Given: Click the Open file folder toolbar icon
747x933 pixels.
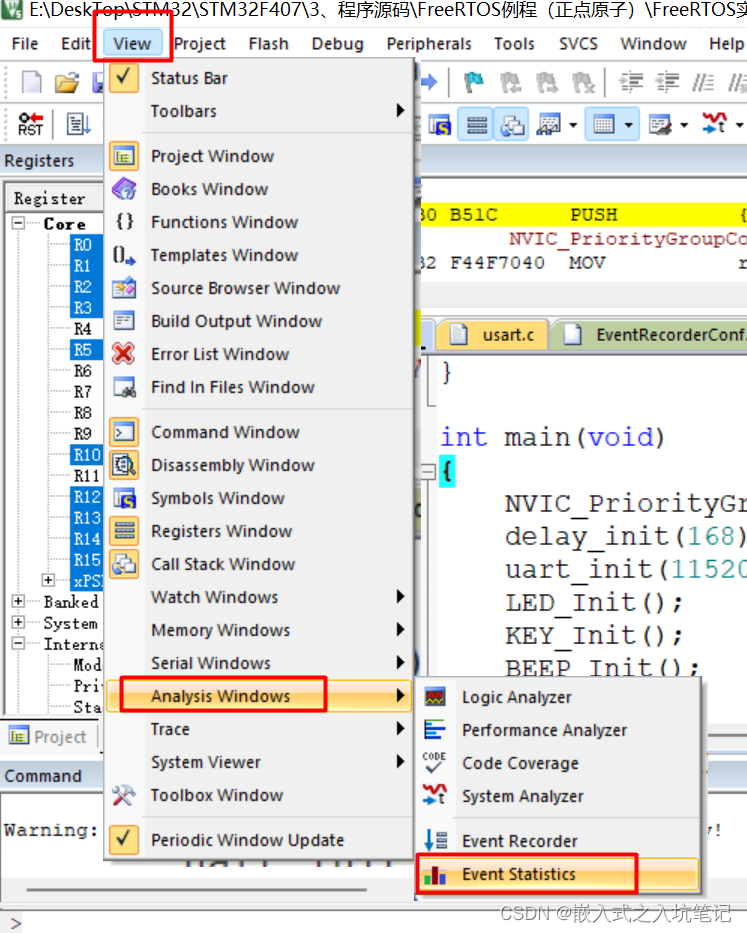Looking at the screenshot, I should (67, 82).
